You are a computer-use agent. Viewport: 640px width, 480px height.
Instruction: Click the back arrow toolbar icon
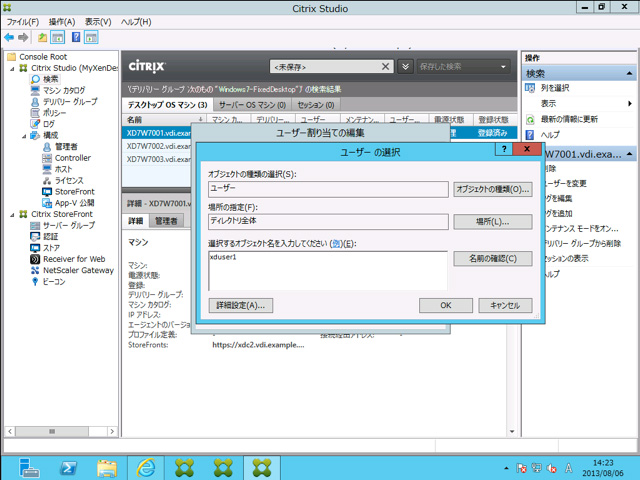click(x=9, y=38)
